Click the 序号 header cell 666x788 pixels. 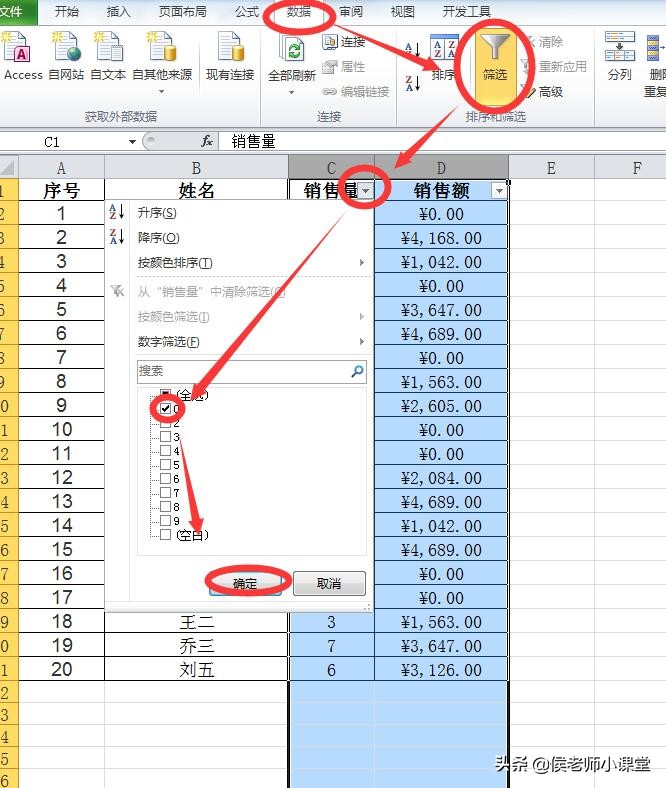61,190
